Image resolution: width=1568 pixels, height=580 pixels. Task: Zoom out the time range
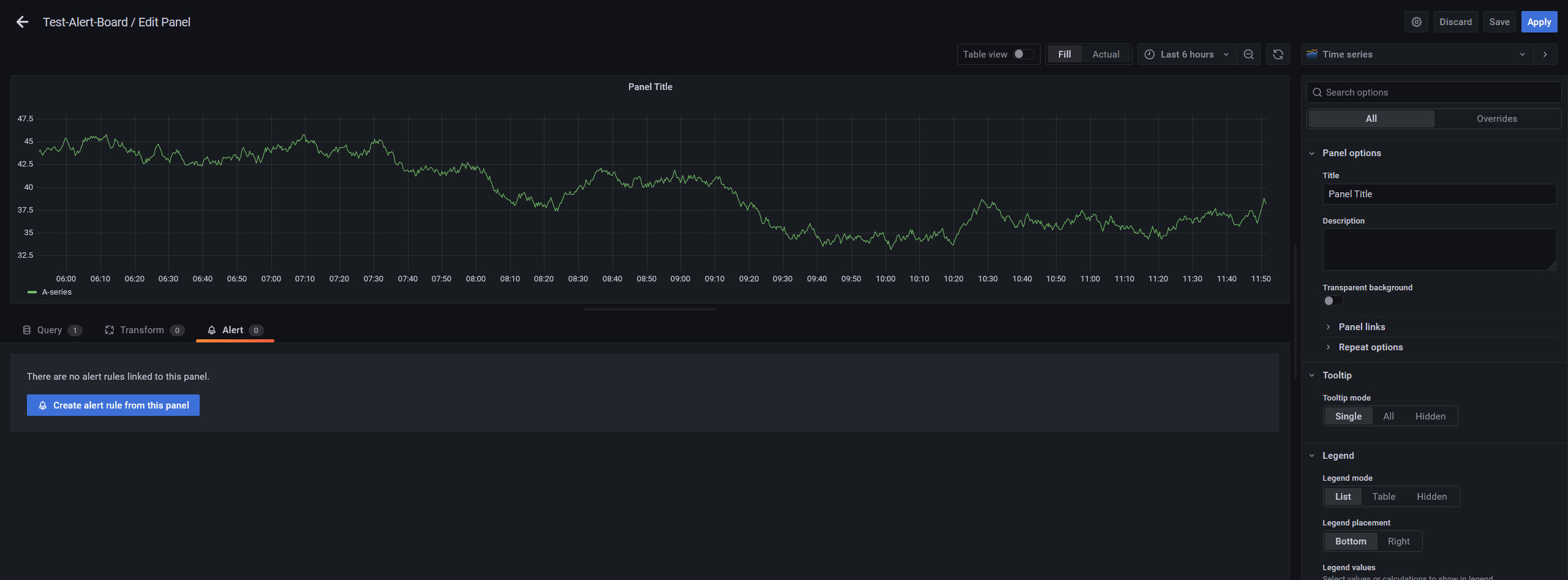click(x=1248, y=55)
